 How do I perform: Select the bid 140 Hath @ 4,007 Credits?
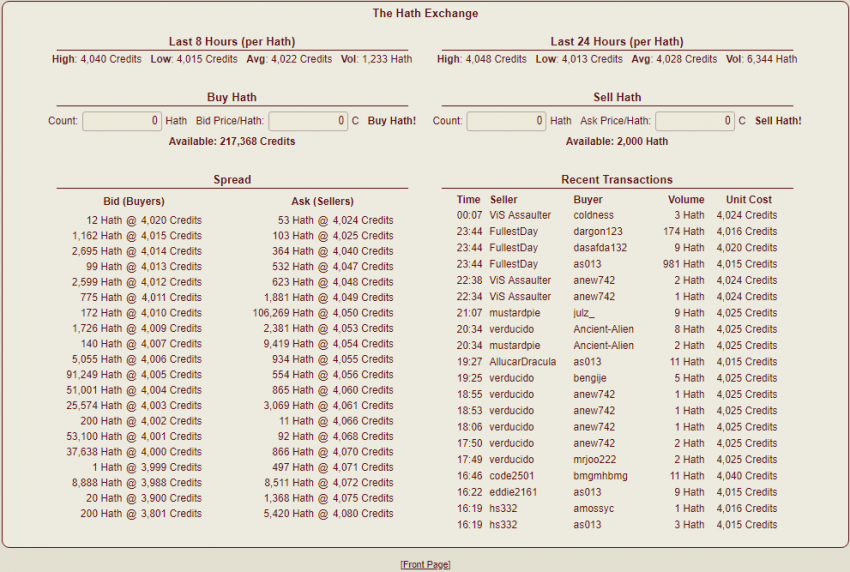(140, 344)
